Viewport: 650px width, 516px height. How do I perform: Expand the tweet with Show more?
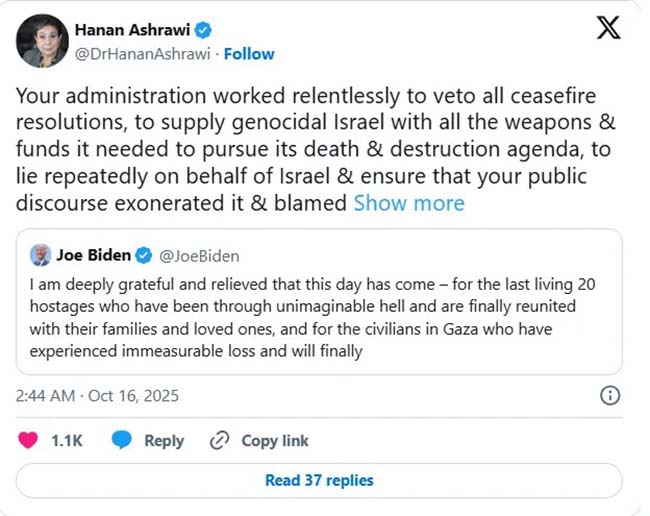pos(409,203)
